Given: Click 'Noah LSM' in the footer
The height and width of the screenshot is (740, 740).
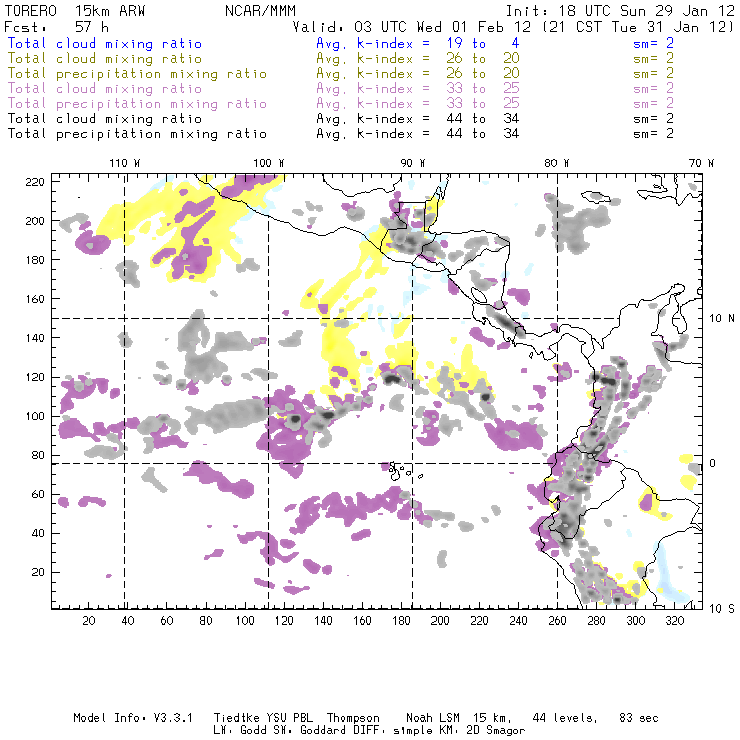Looking at the screenshot, I should click(x=433, y=718).
